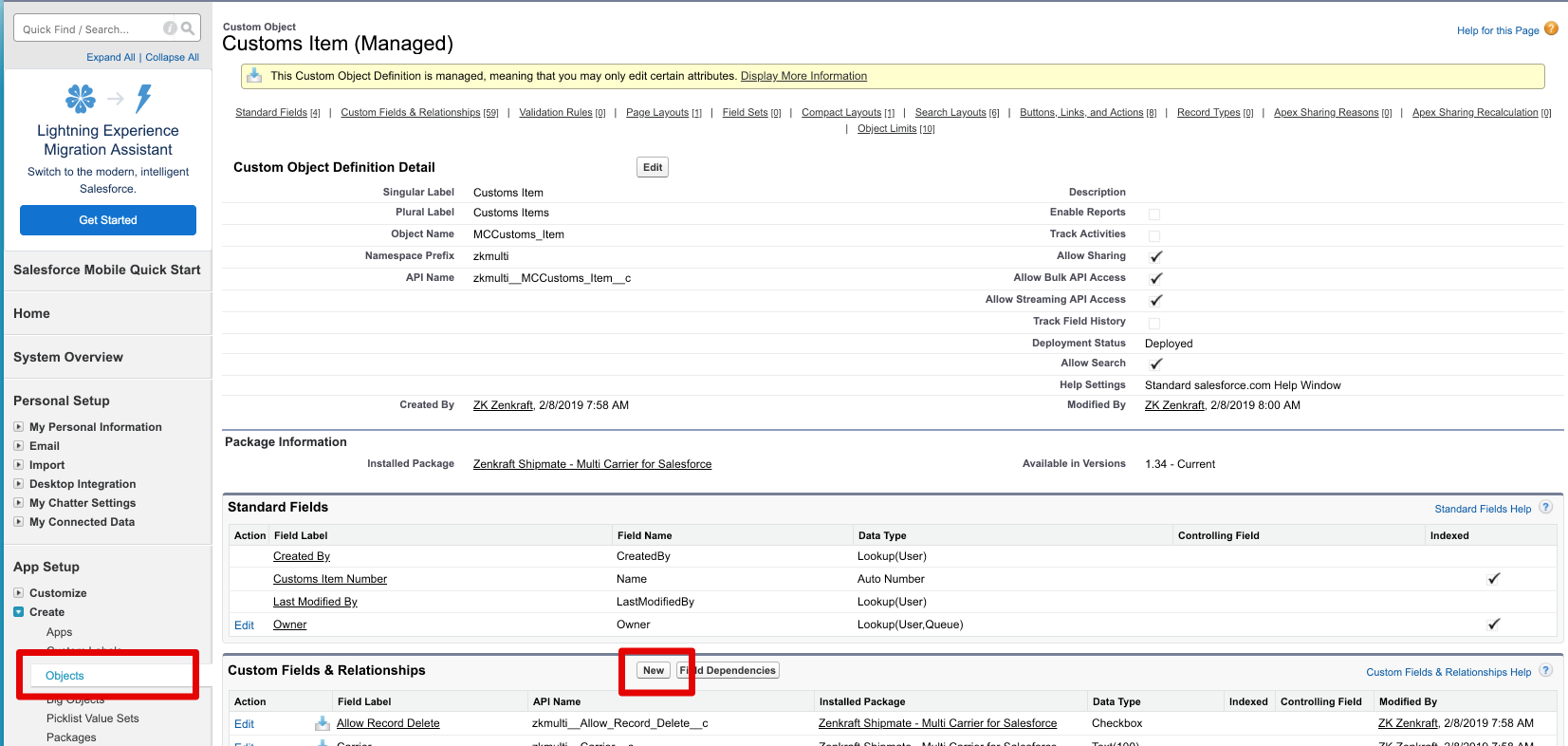The width and height of the screenshot is (1568, 746).
Task: Expand My Chatter Settings in sidebar
Action: pyautogui.click(x=18, y=503)
